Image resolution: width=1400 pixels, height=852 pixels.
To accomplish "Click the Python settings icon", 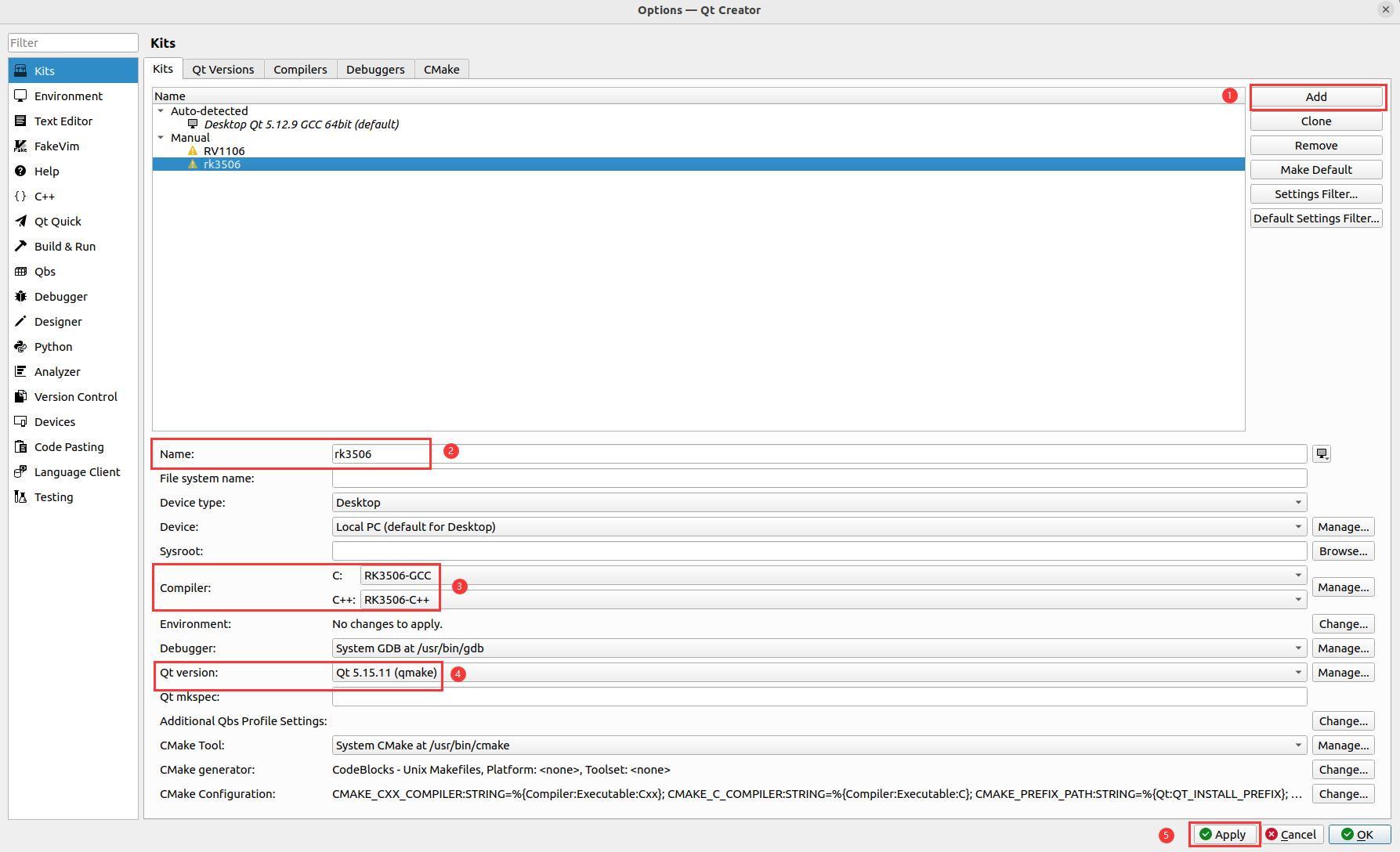I will click(x=20, y=346).
